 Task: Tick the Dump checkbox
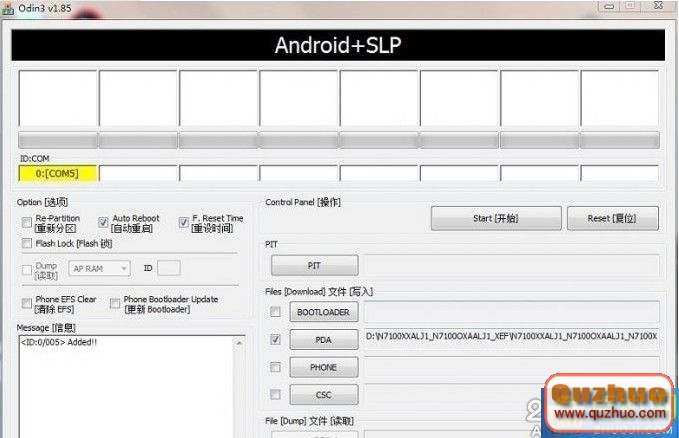pyautogui.click(x=27, y=270)
